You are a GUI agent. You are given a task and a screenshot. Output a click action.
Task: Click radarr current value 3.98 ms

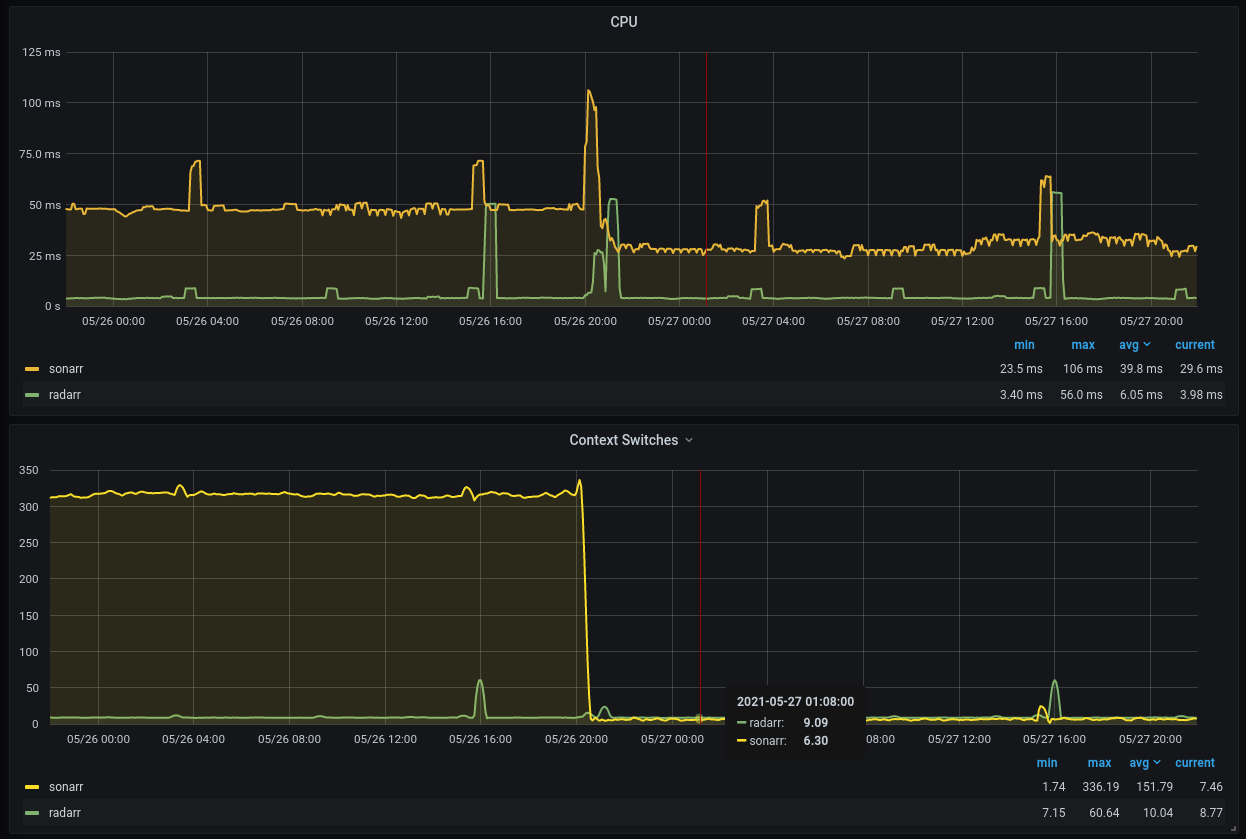(1201, 395)
